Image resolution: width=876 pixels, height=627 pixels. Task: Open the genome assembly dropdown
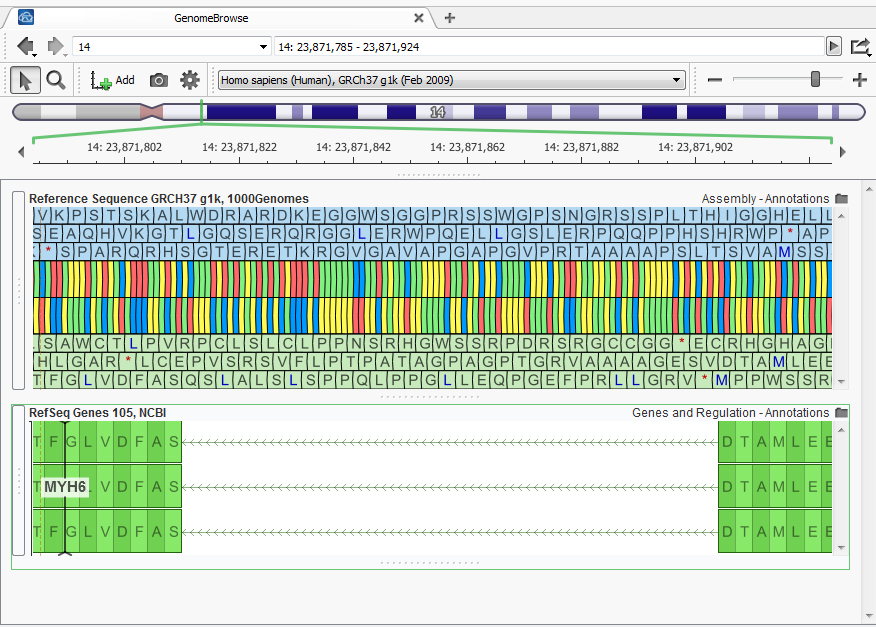coord(451,80)
